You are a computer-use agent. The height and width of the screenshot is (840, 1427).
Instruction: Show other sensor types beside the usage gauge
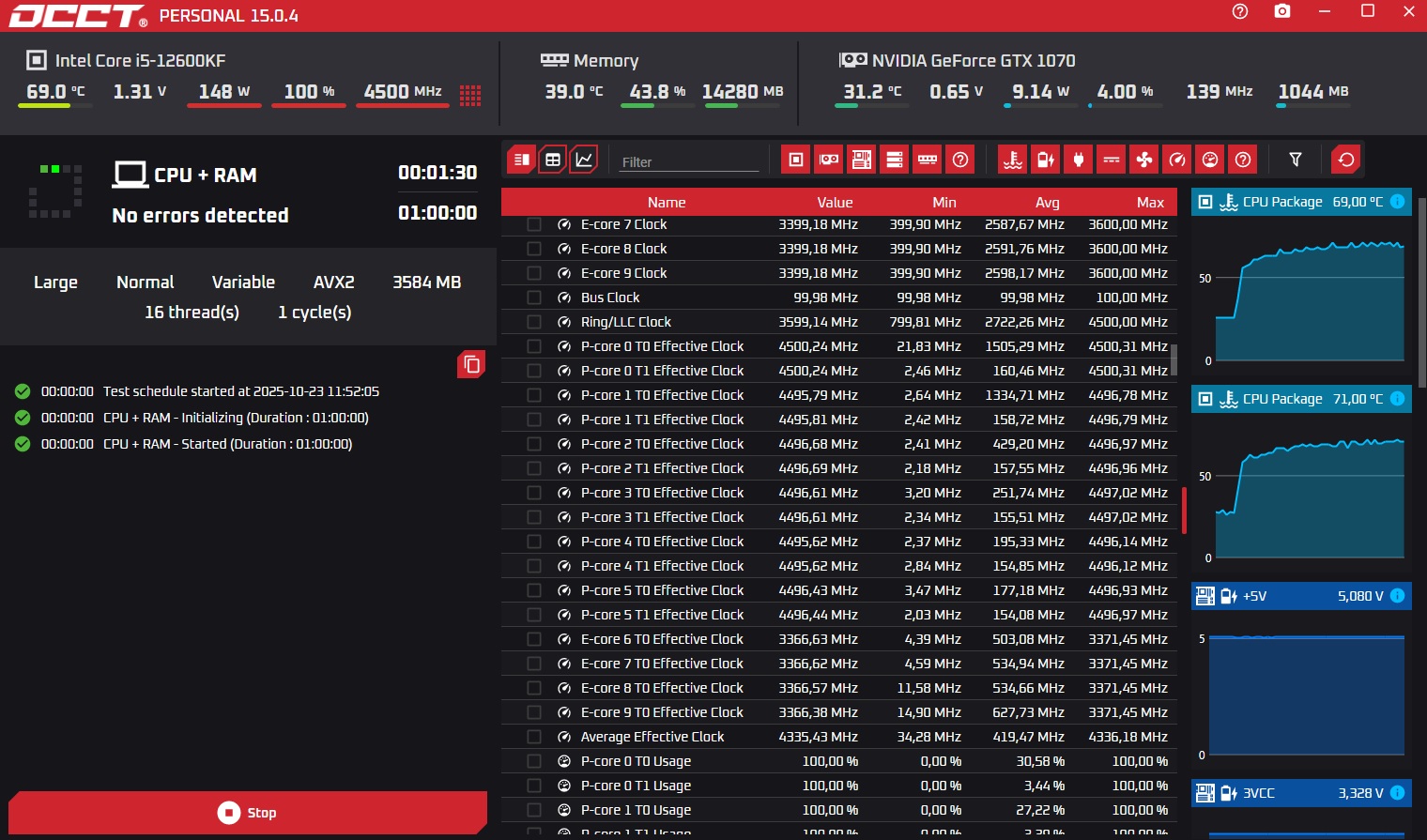(x=1243, y=160)
